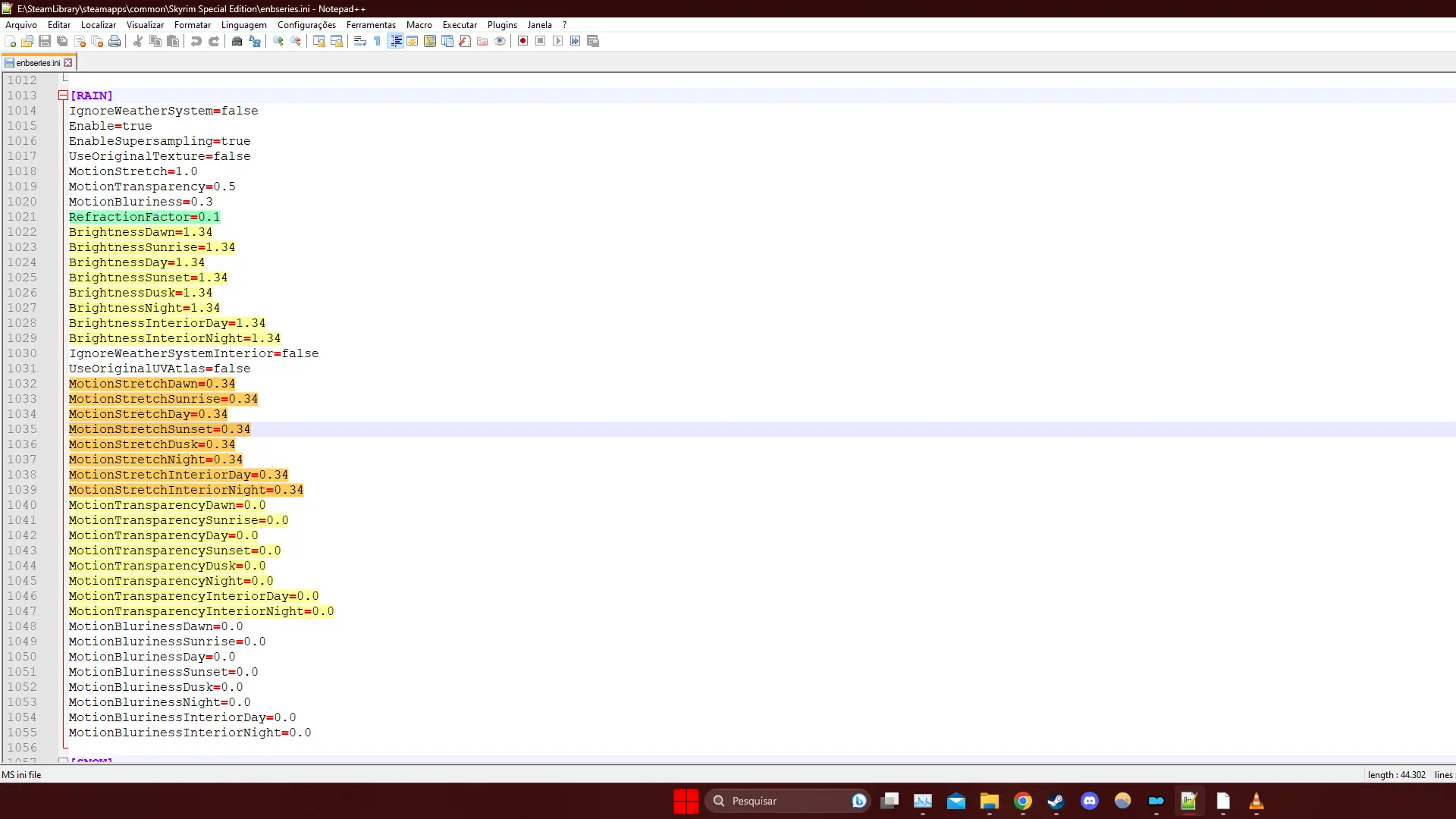Click the length status field
Screen dimensions: 1456x819
[x=1397, y=775]
